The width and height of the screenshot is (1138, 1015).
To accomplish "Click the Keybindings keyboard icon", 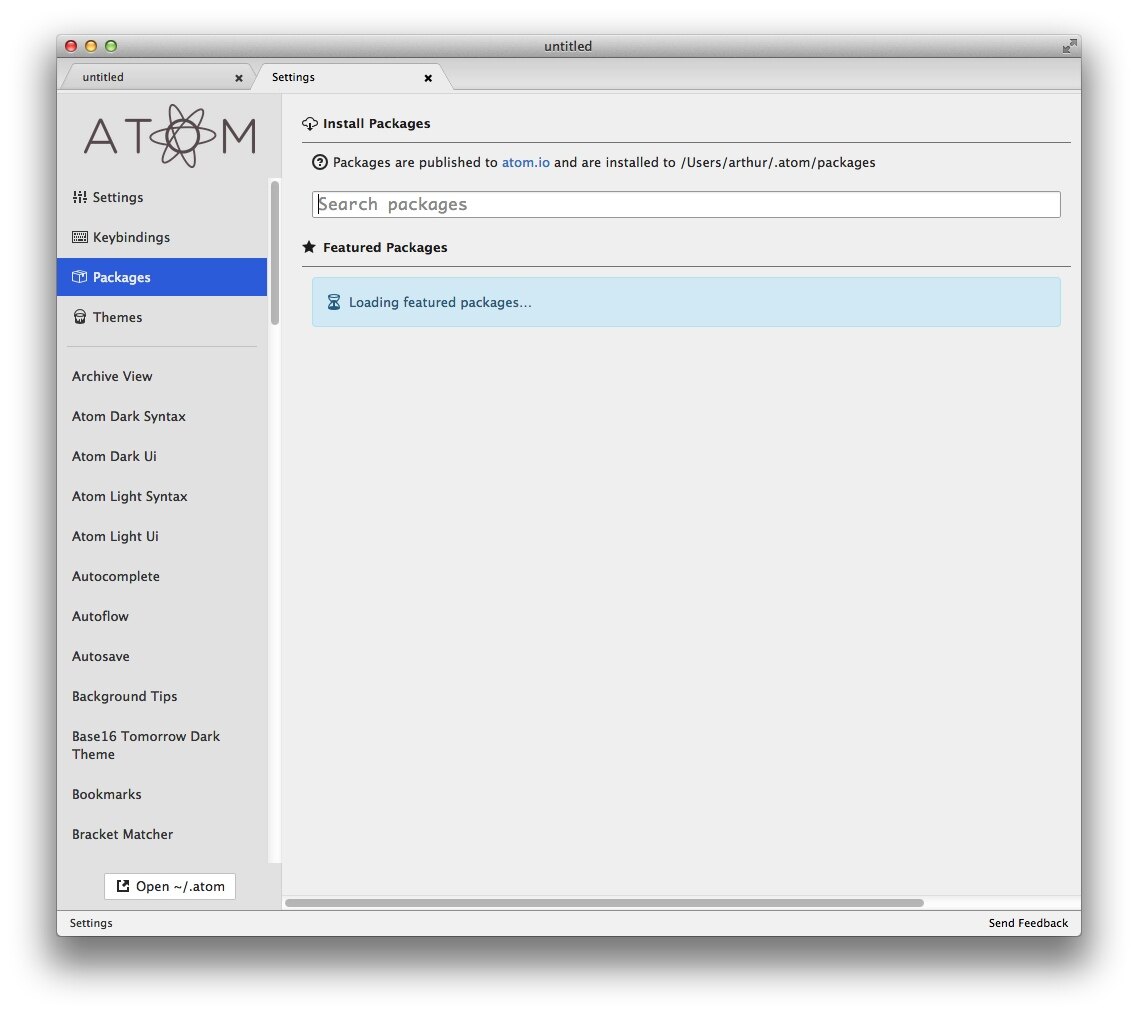I will [80, 237].
